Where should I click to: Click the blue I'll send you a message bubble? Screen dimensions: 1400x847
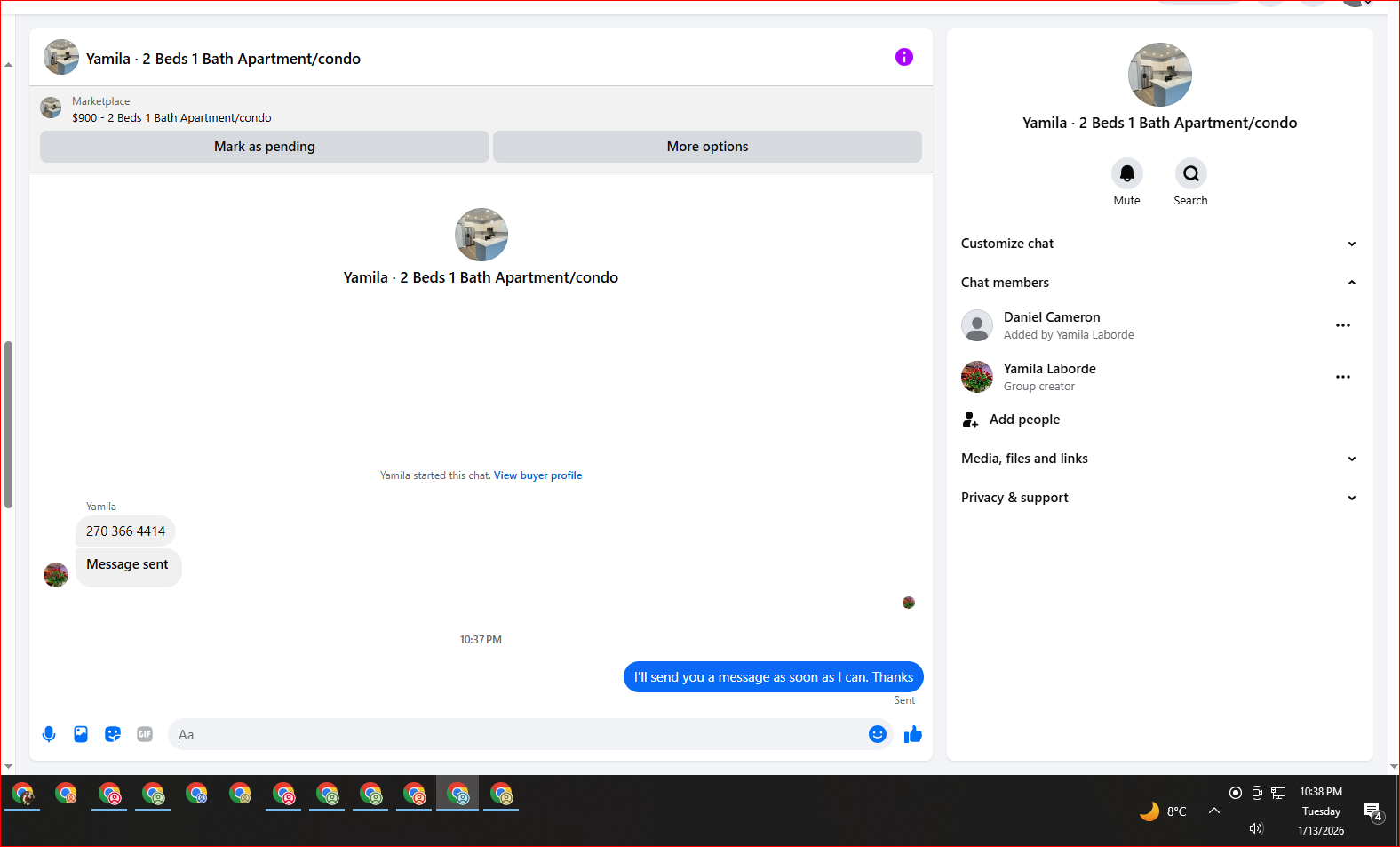point(774,677)
